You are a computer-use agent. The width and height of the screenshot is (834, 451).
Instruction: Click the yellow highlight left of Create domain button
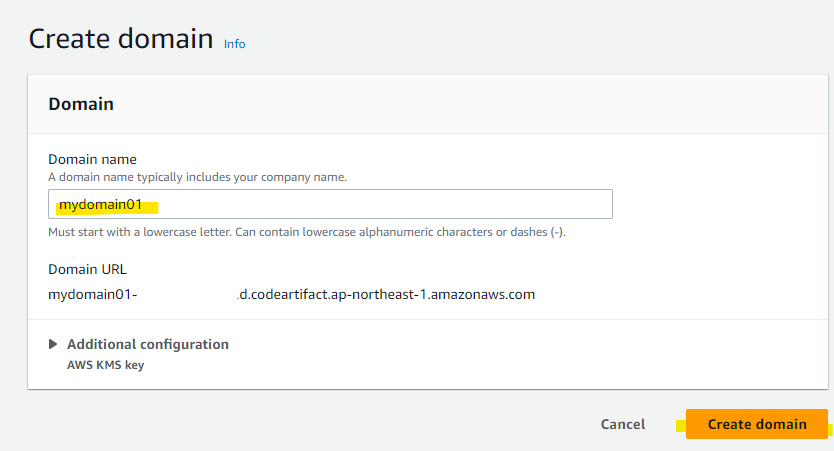click(x=681, y=425)
